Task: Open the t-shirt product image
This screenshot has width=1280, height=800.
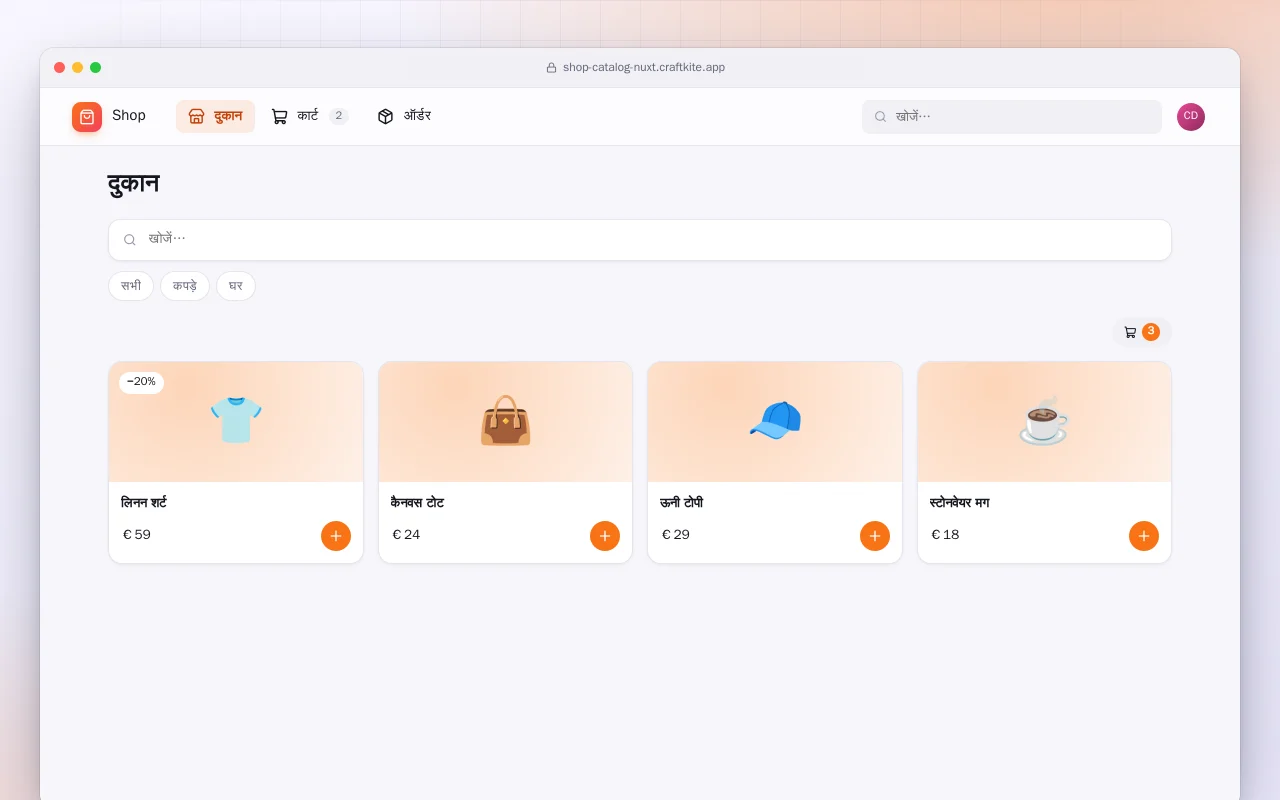Action: click(x=236, y=422)
